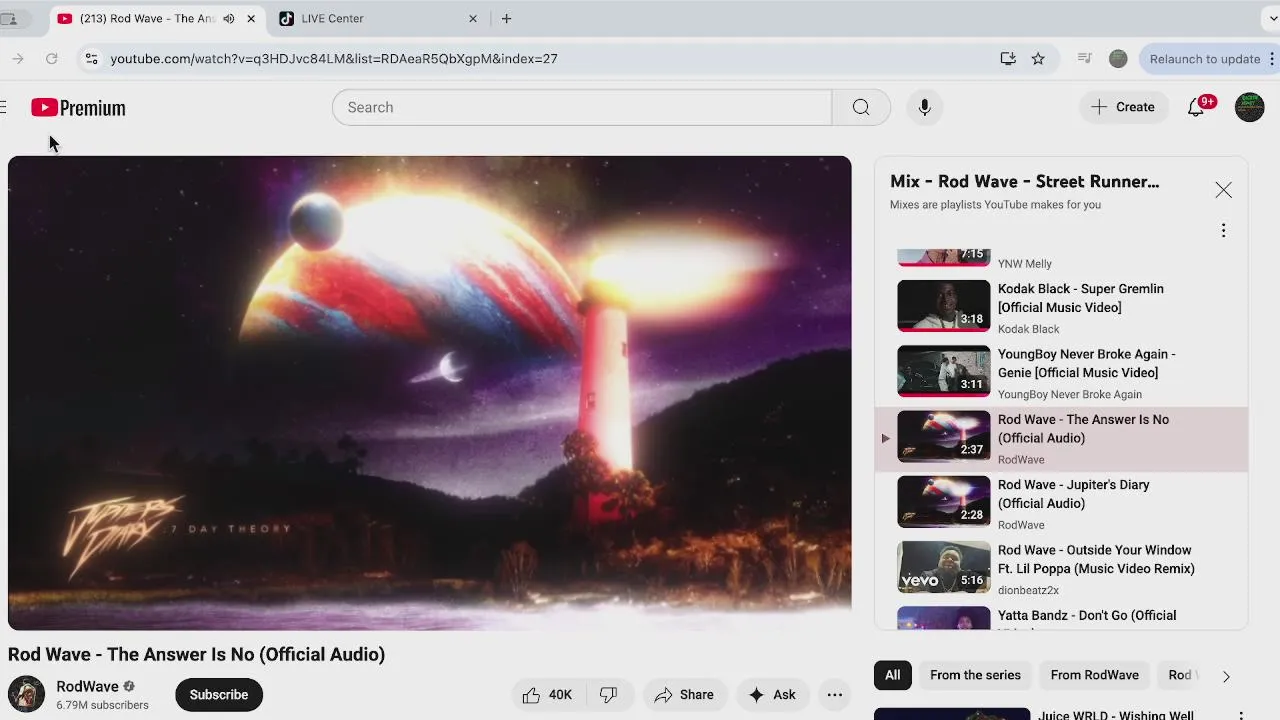Open the Chrome profile avatar

(1118, 59)
